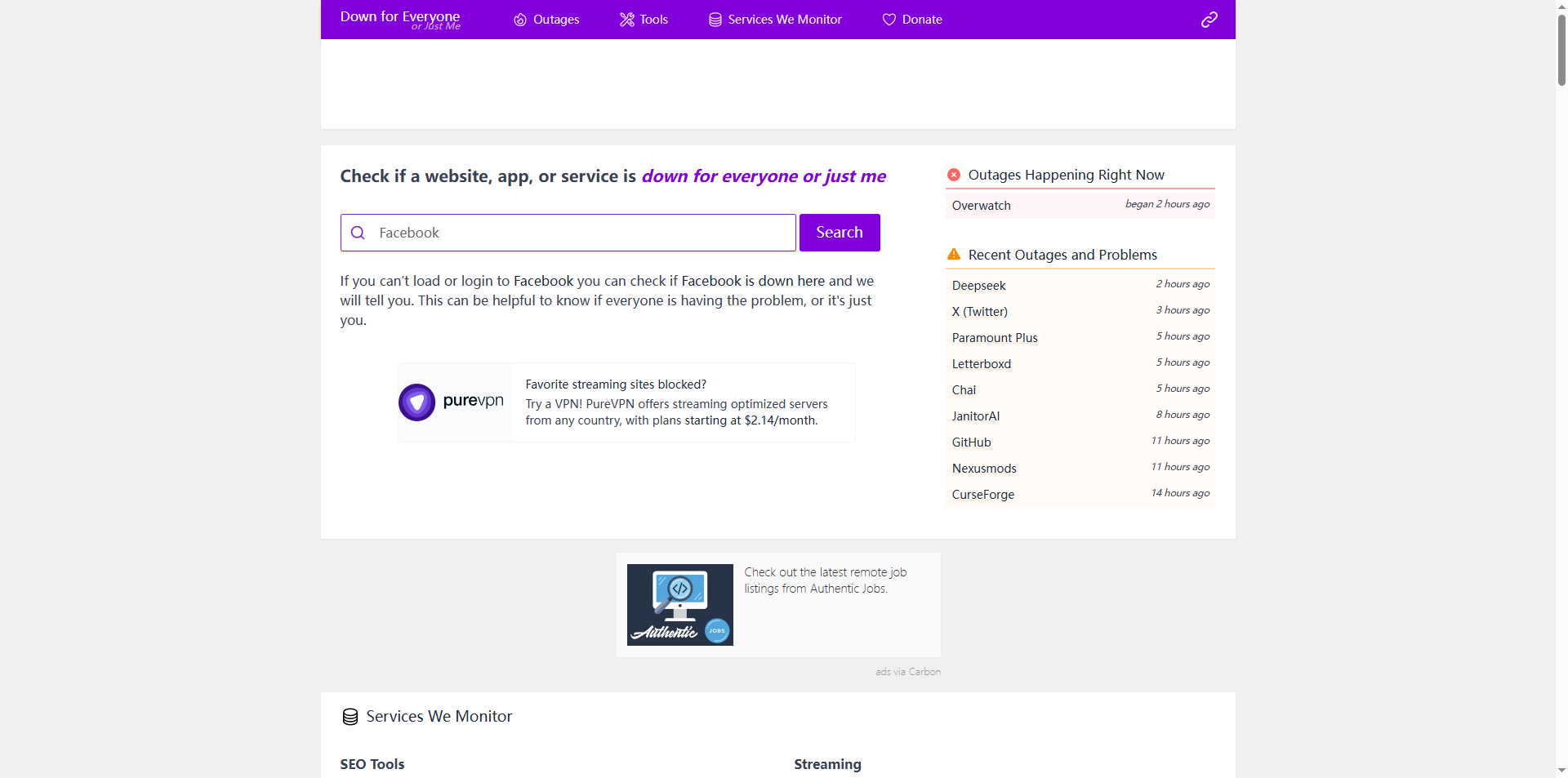This screenshot has height=778, width=1568.
Task: Open the Outages menu item
Action: (555, 20)
